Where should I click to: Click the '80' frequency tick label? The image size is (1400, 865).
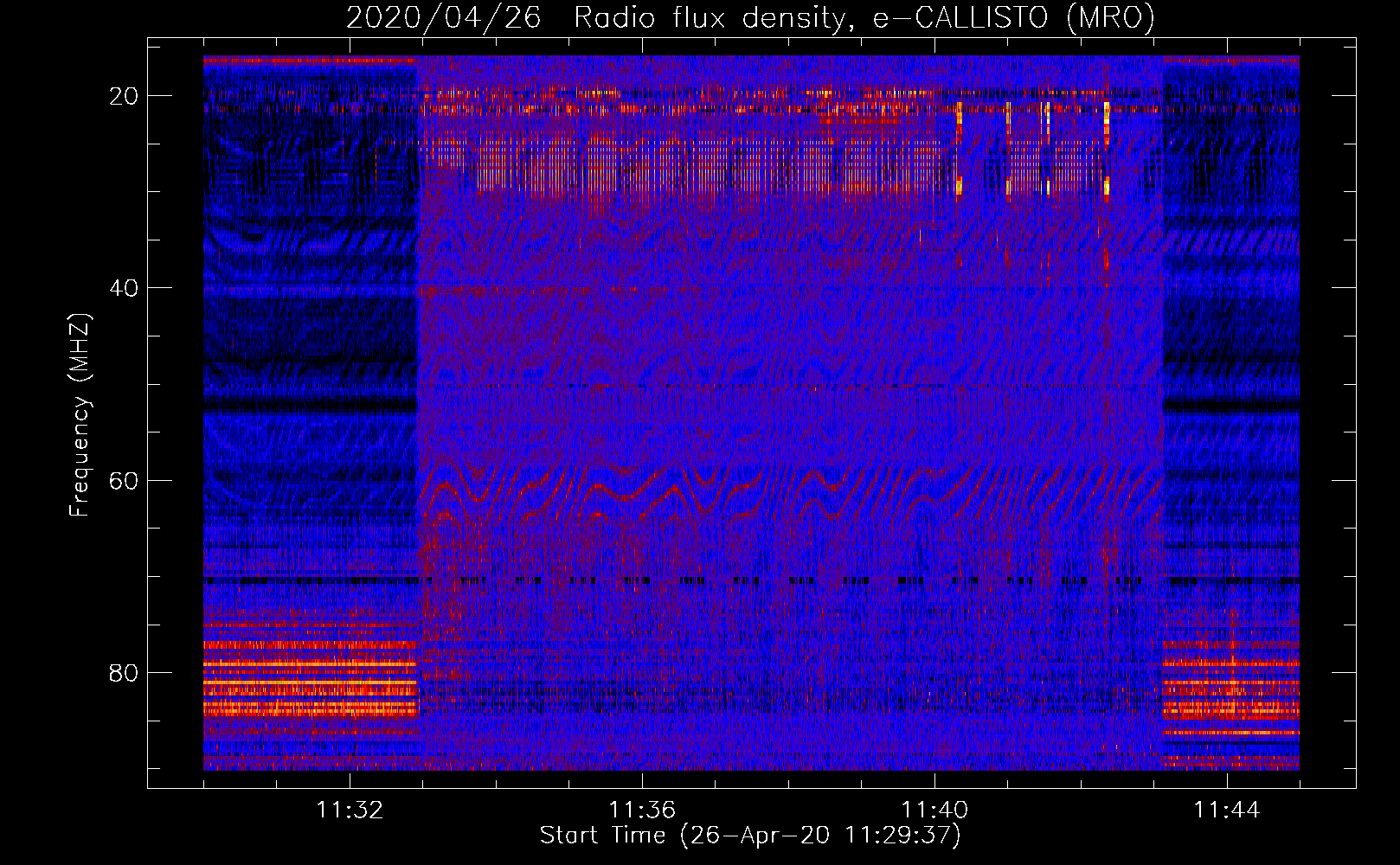124,672
